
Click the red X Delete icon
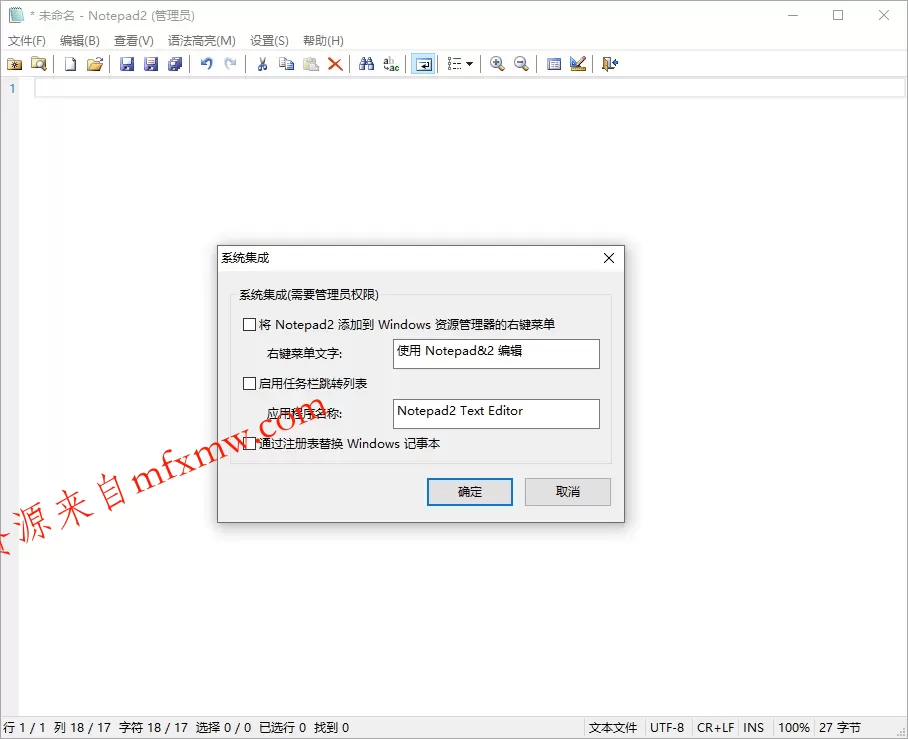[335, 64]
